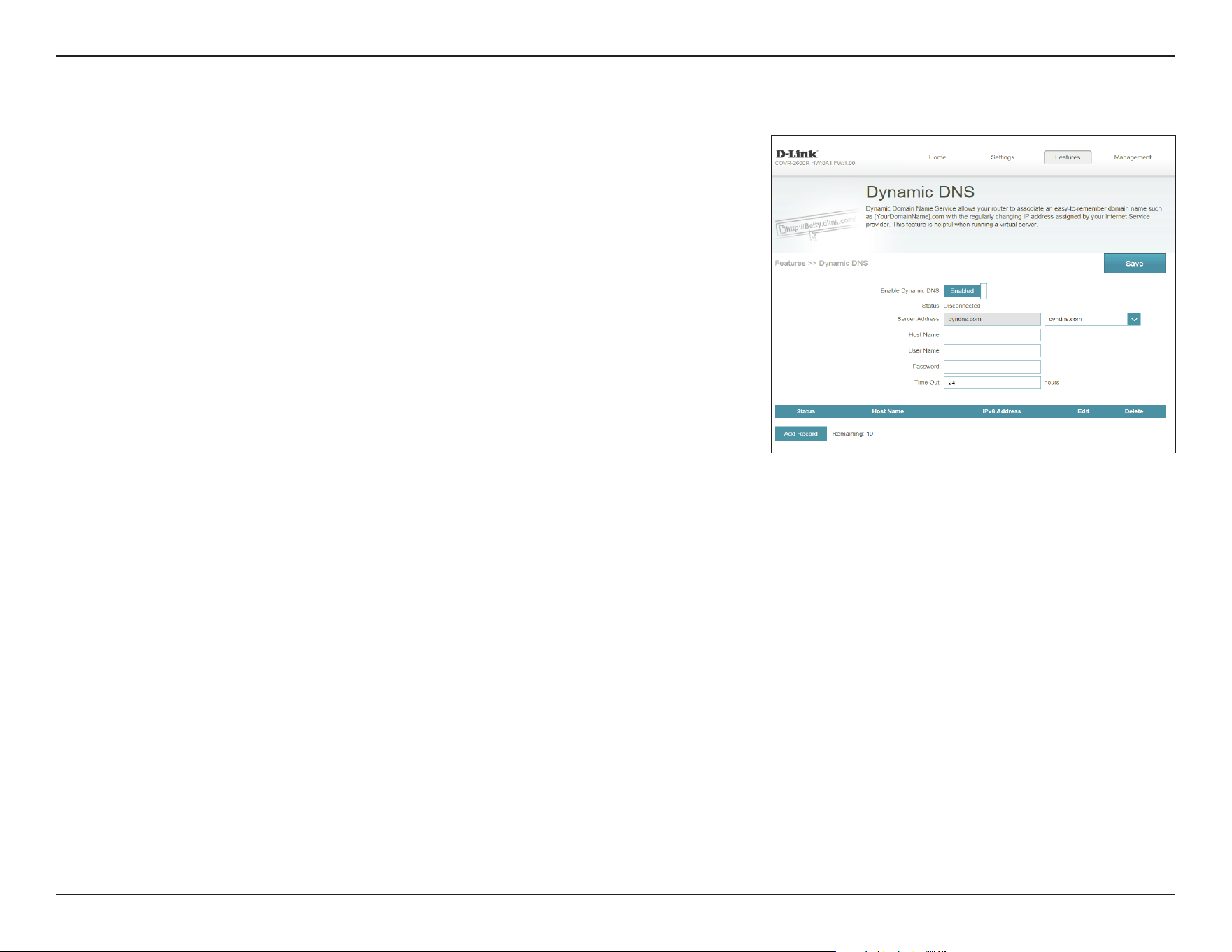The image size is (1232, 952).
Task: Click the Features >> Dynamic DNS breadcrumb
Action: tap(821, 264)
